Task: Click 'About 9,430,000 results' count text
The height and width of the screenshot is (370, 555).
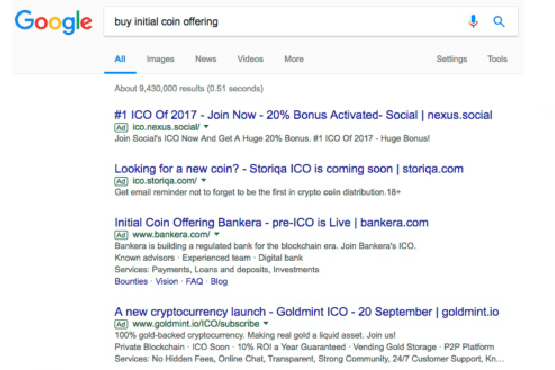Action: (x=189, y=88)
